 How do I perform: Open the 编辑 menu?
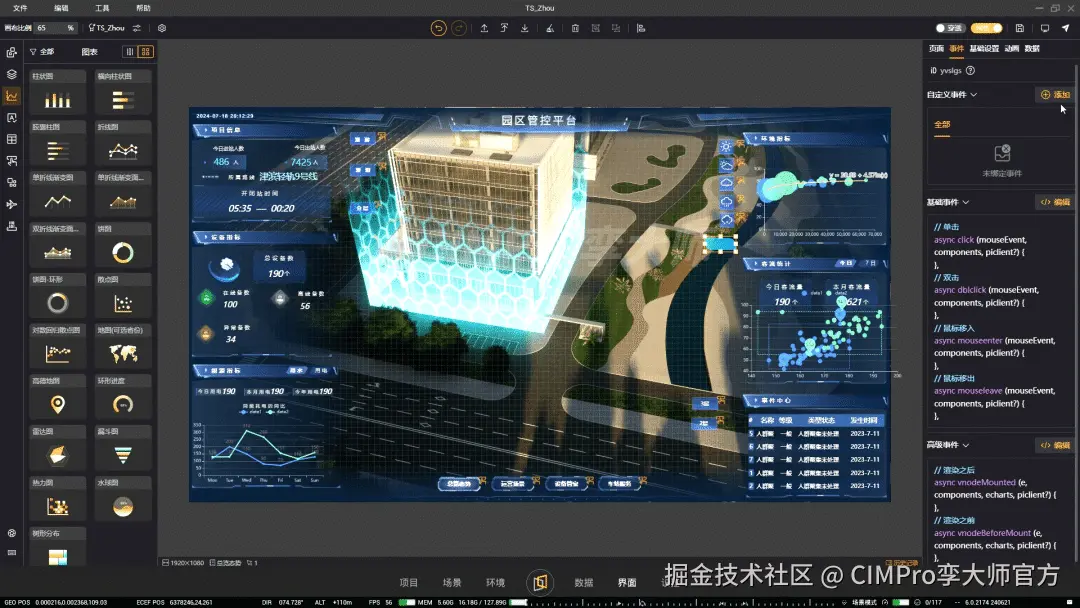(61, 8)
